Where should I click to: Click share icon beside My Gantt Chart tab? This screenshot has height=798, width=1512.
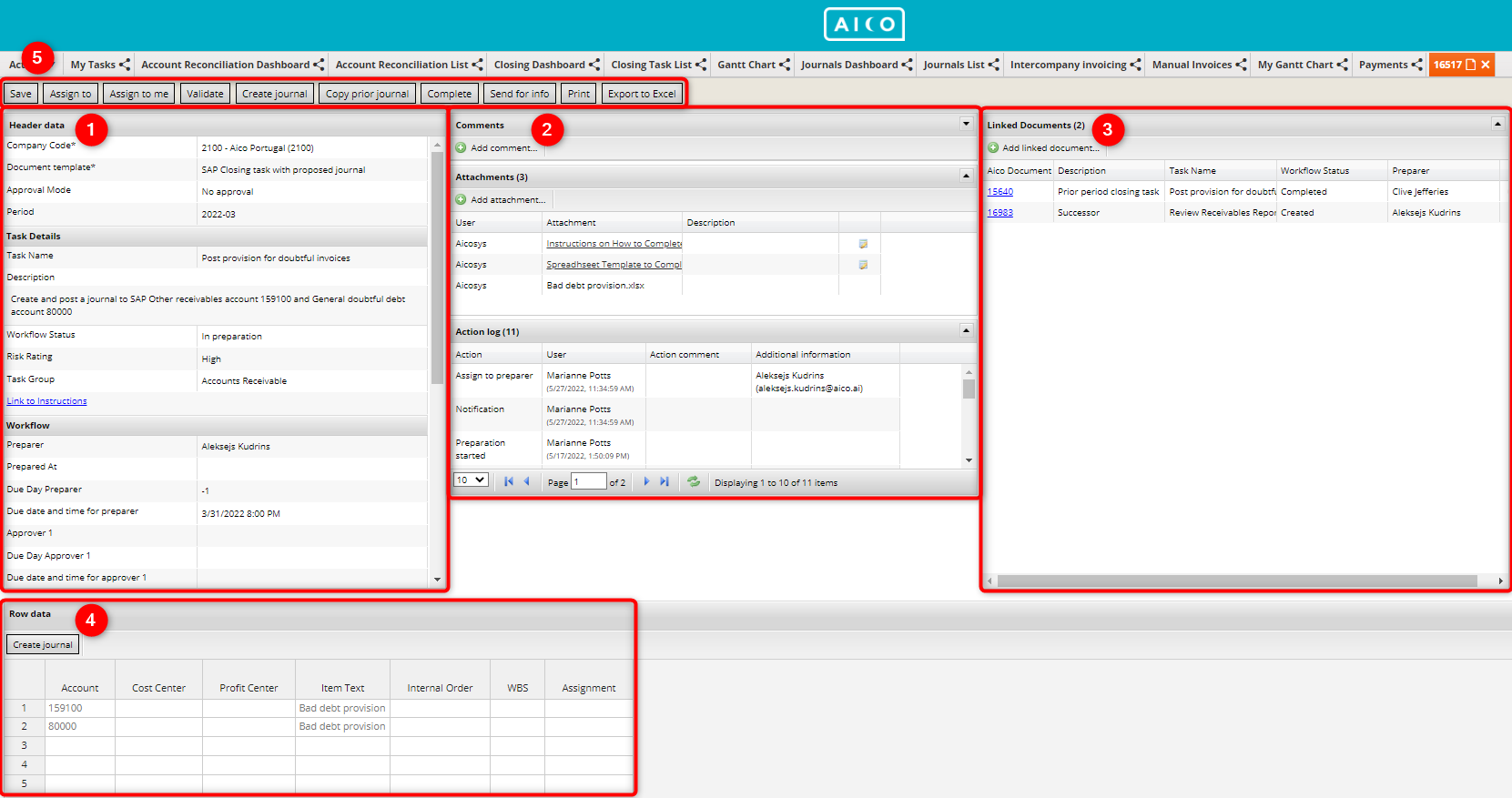coord(1342,65)
